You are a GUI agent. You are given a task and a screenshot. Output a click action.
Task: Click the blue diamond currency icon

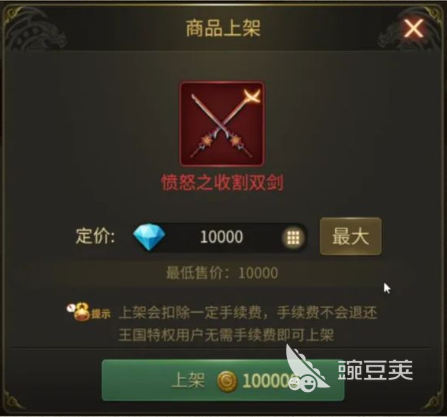149,237
